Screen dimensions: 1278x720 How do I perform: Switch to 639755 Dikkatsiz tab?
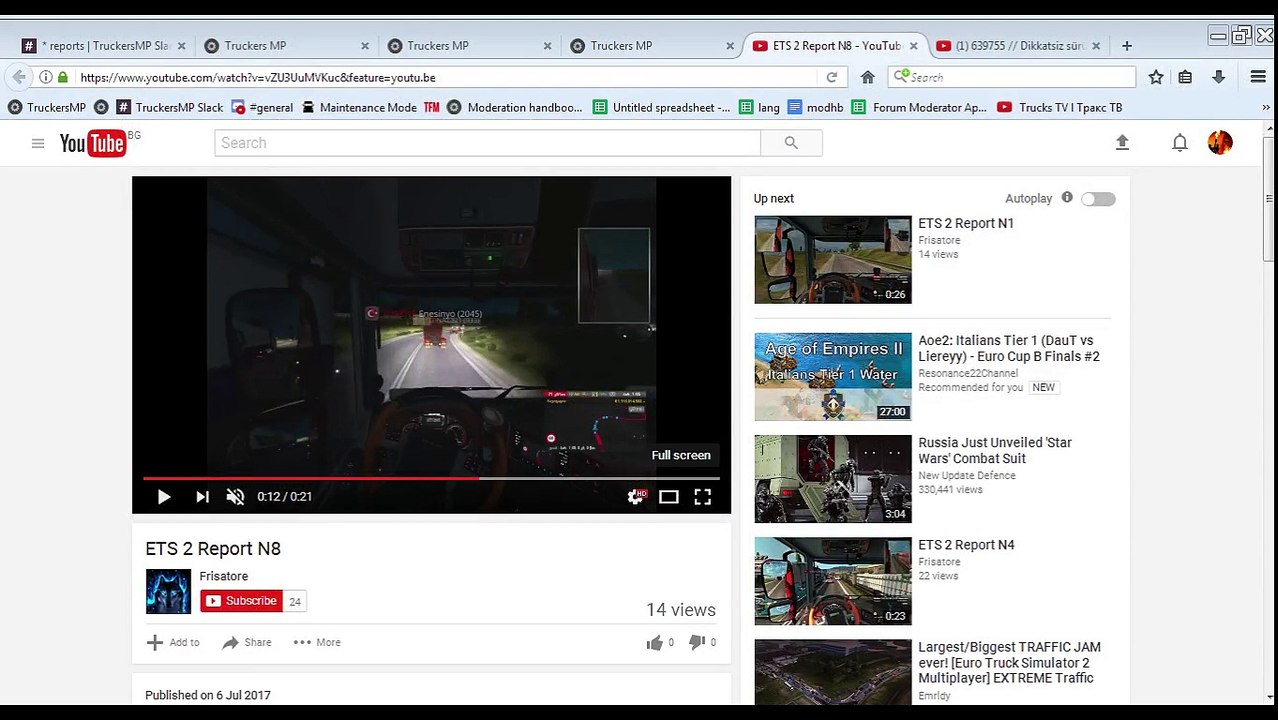[x=1017, y=45]
